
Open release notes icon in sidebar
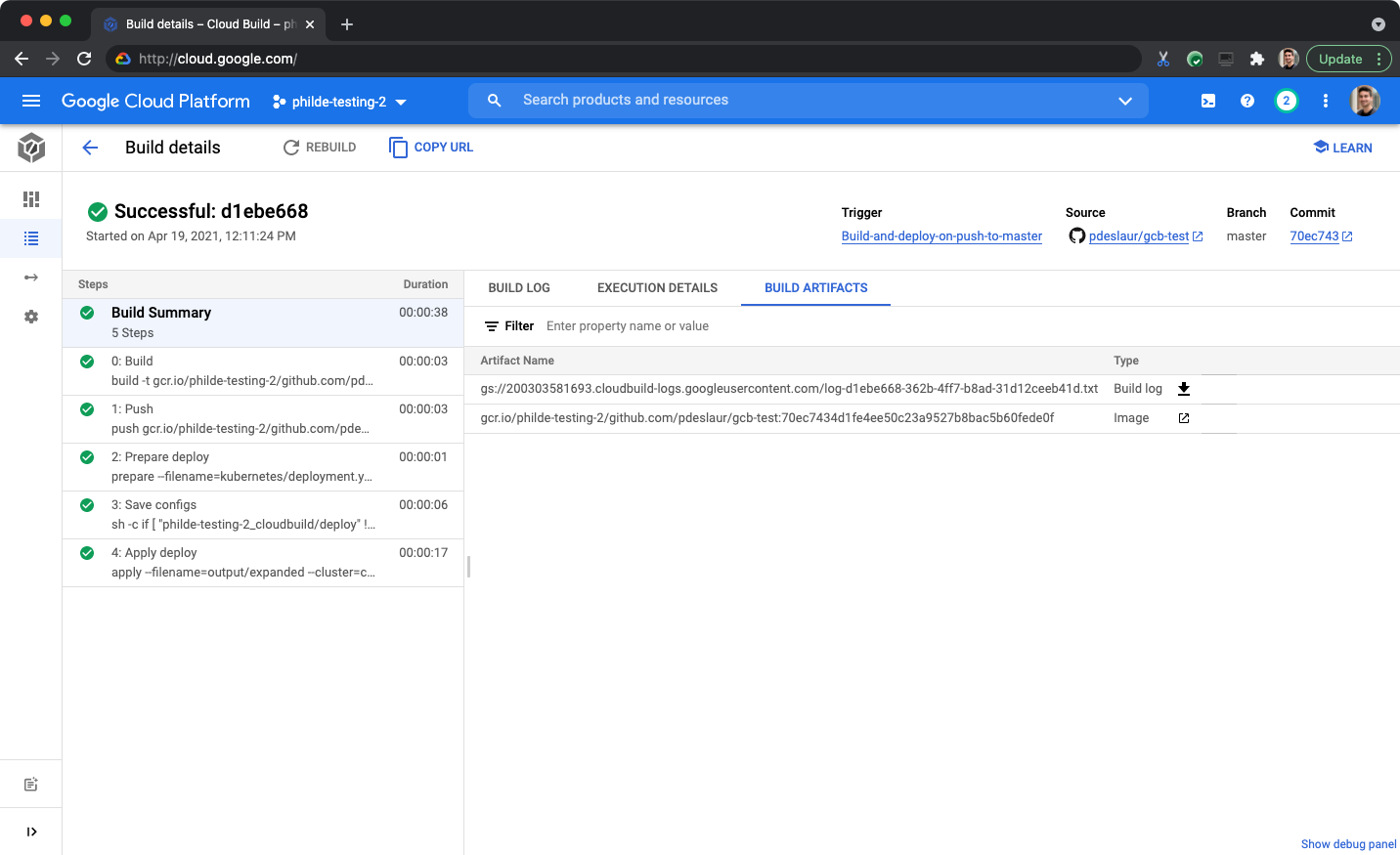(31, 785)
